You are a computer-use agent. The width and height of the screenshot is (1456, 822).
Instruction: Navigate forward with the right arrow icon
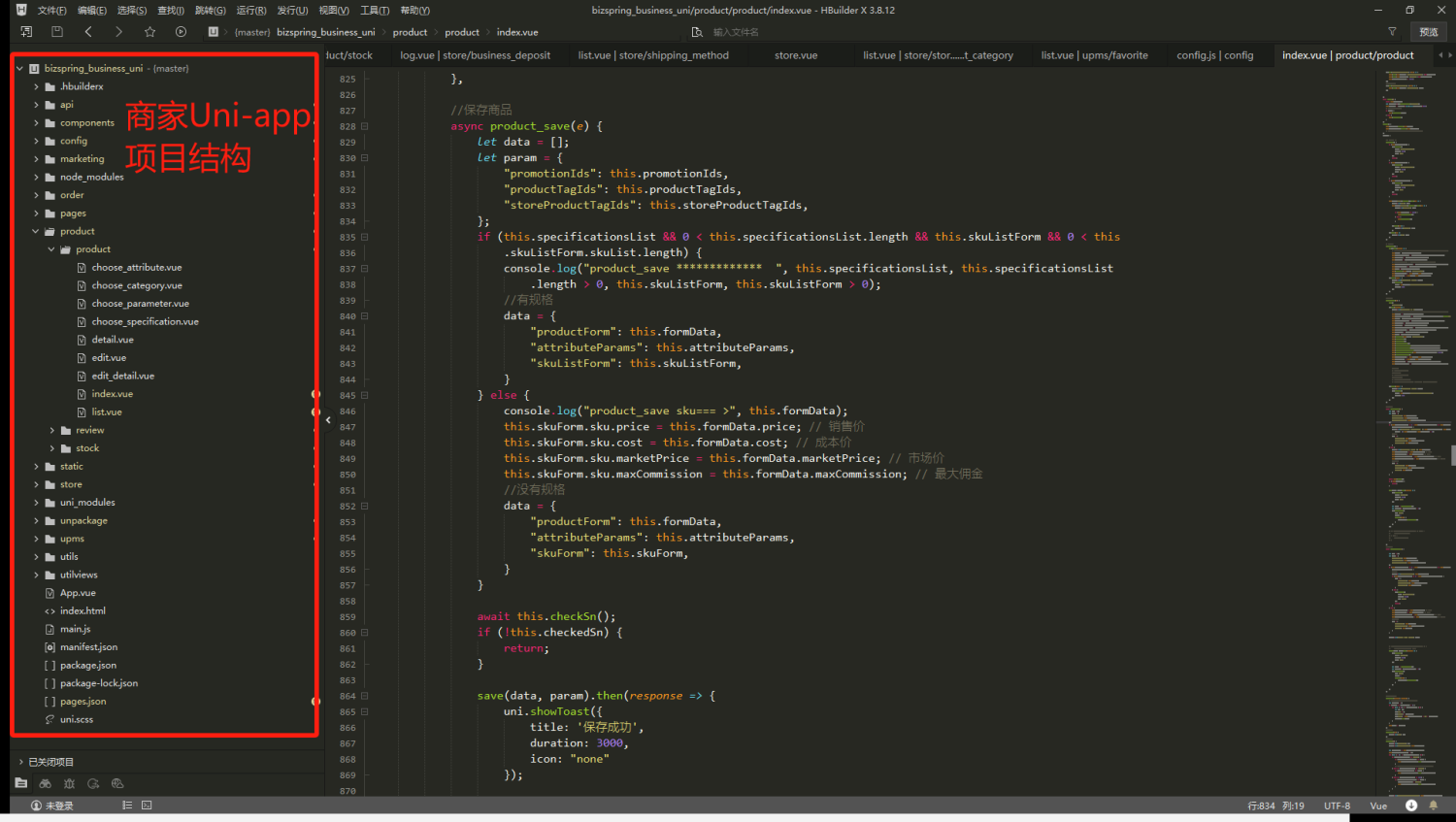point(118,32)
